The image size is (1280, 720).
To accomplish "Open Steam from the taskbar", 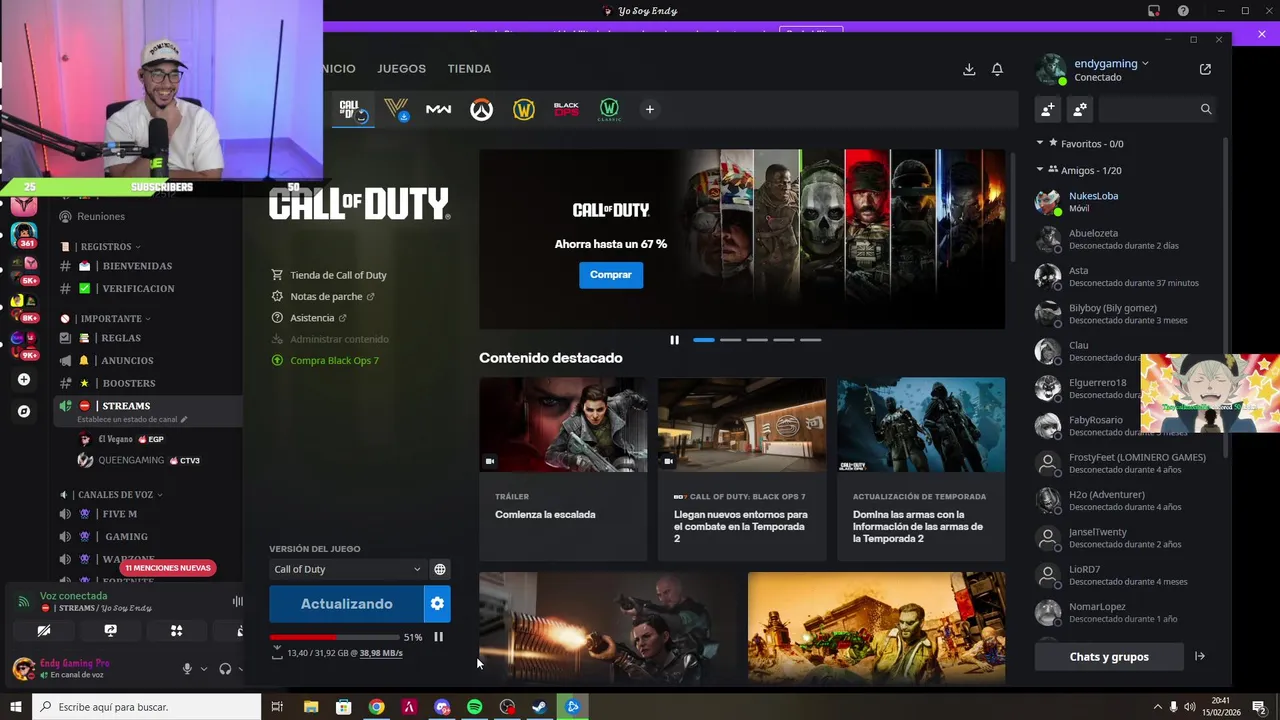I will (x=539, y=707).
